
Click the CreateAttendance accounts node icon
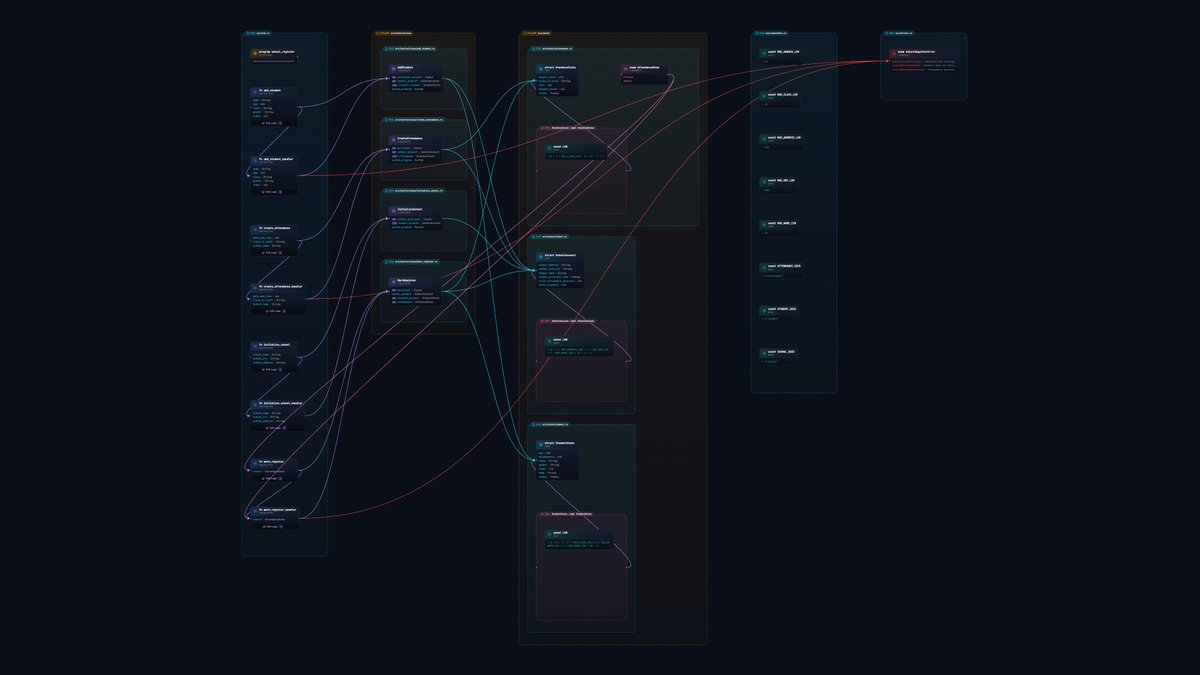(394, 139)
